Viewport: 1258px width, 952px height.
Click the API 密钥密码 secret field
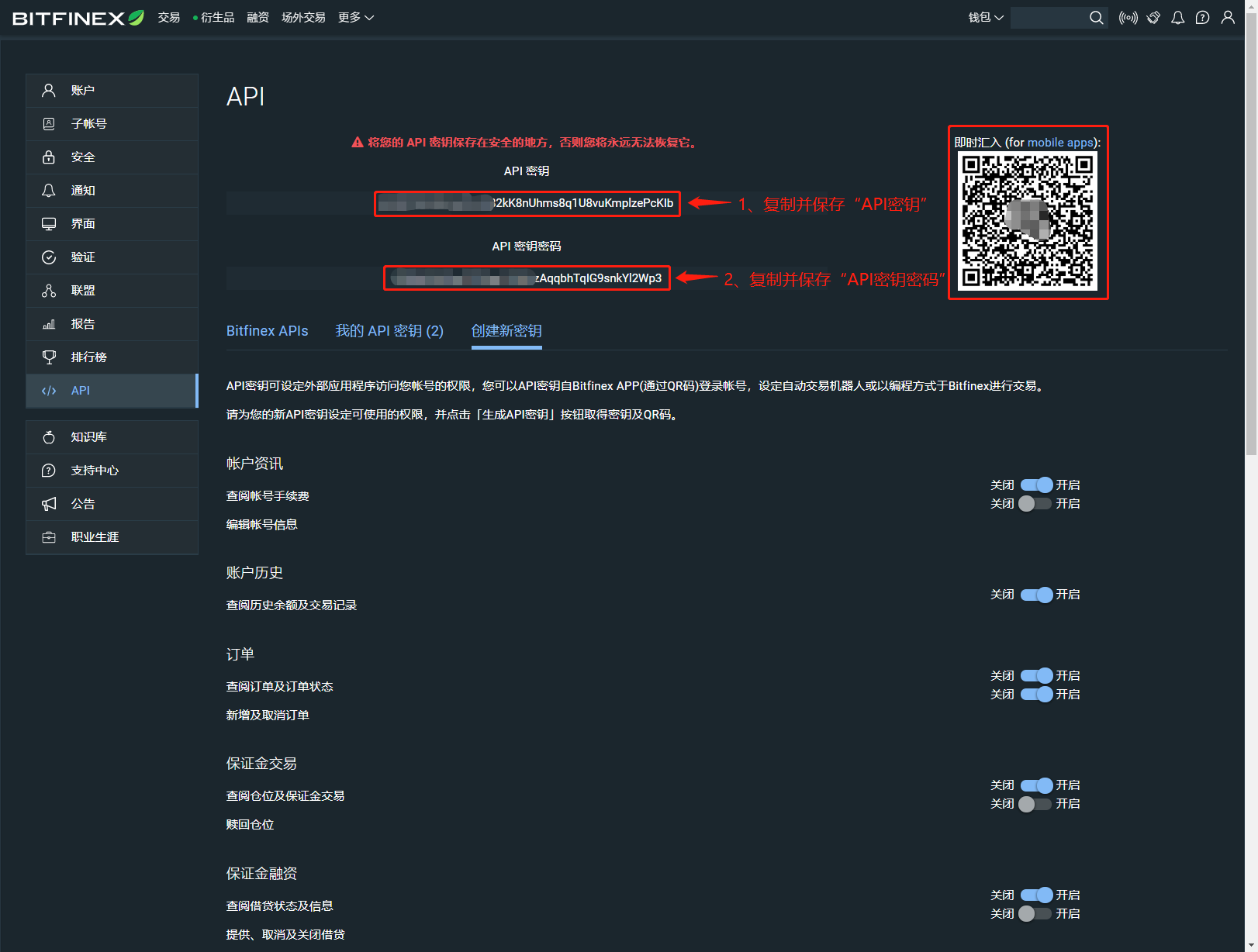coord(527,278)
